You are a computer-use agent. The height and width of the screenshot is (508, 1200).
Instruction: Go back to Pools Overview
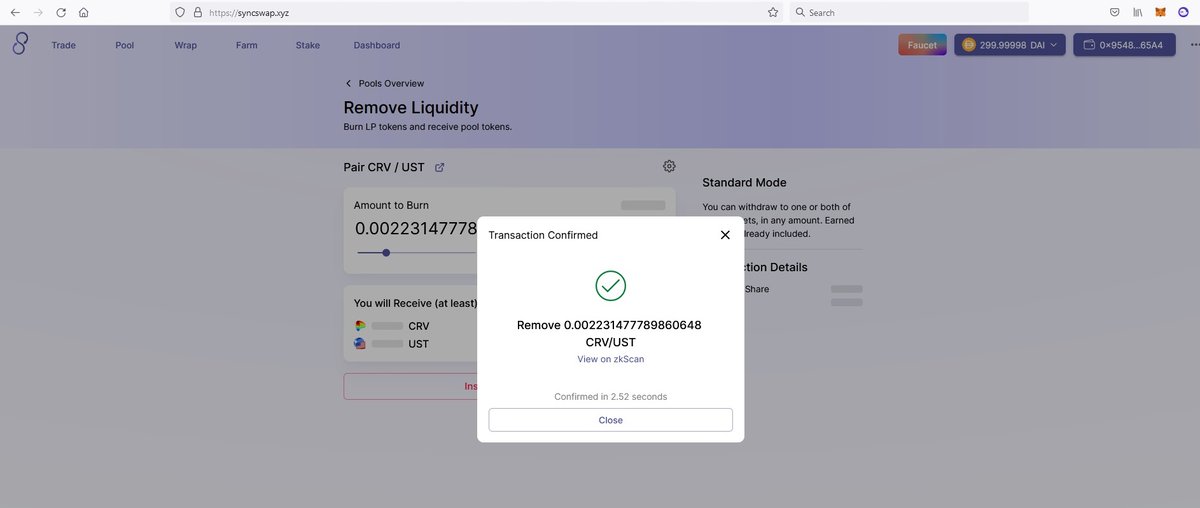[x=384, y=84]
